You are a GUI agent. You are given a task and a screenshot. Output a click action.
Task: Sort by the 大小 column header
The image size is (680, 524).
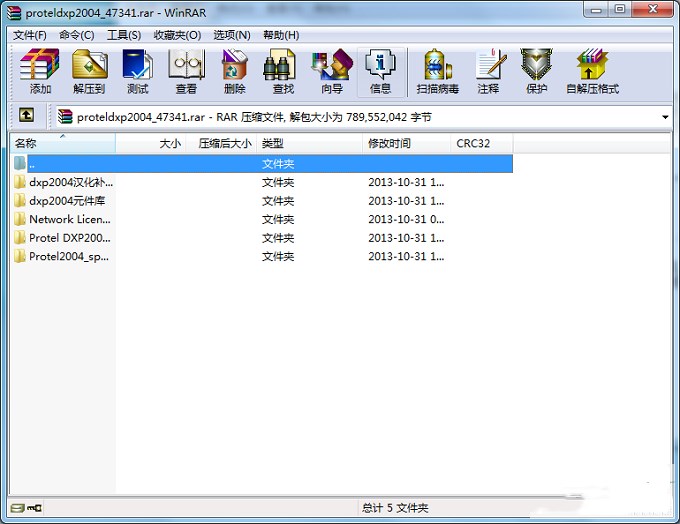[151, 143]
